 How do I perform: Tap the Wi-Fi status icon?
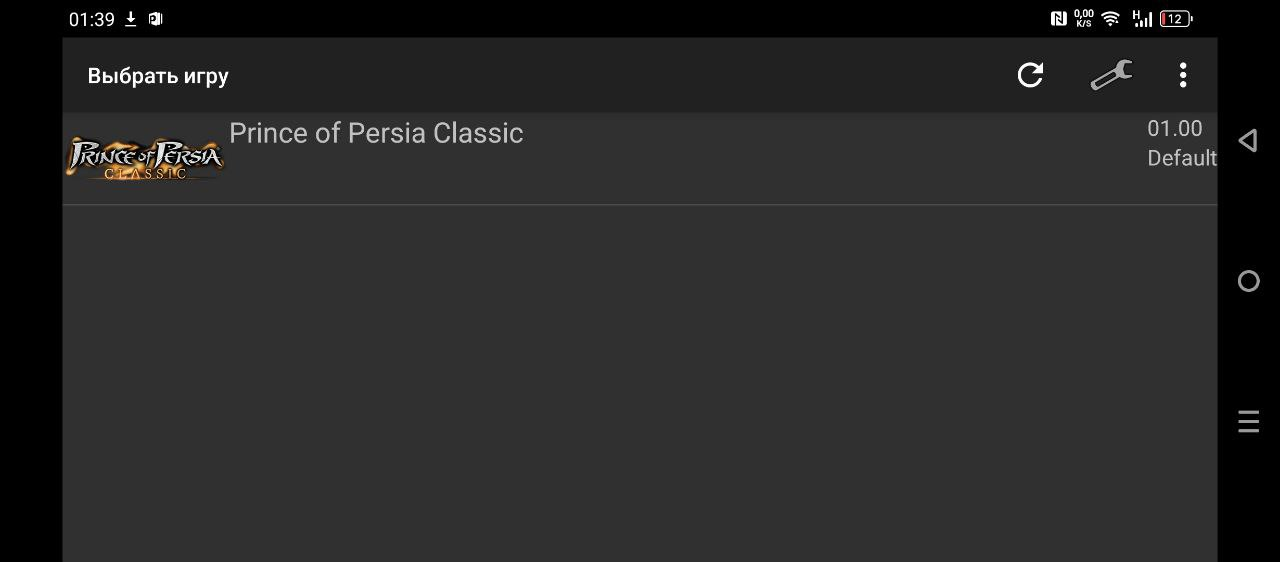1110,19
